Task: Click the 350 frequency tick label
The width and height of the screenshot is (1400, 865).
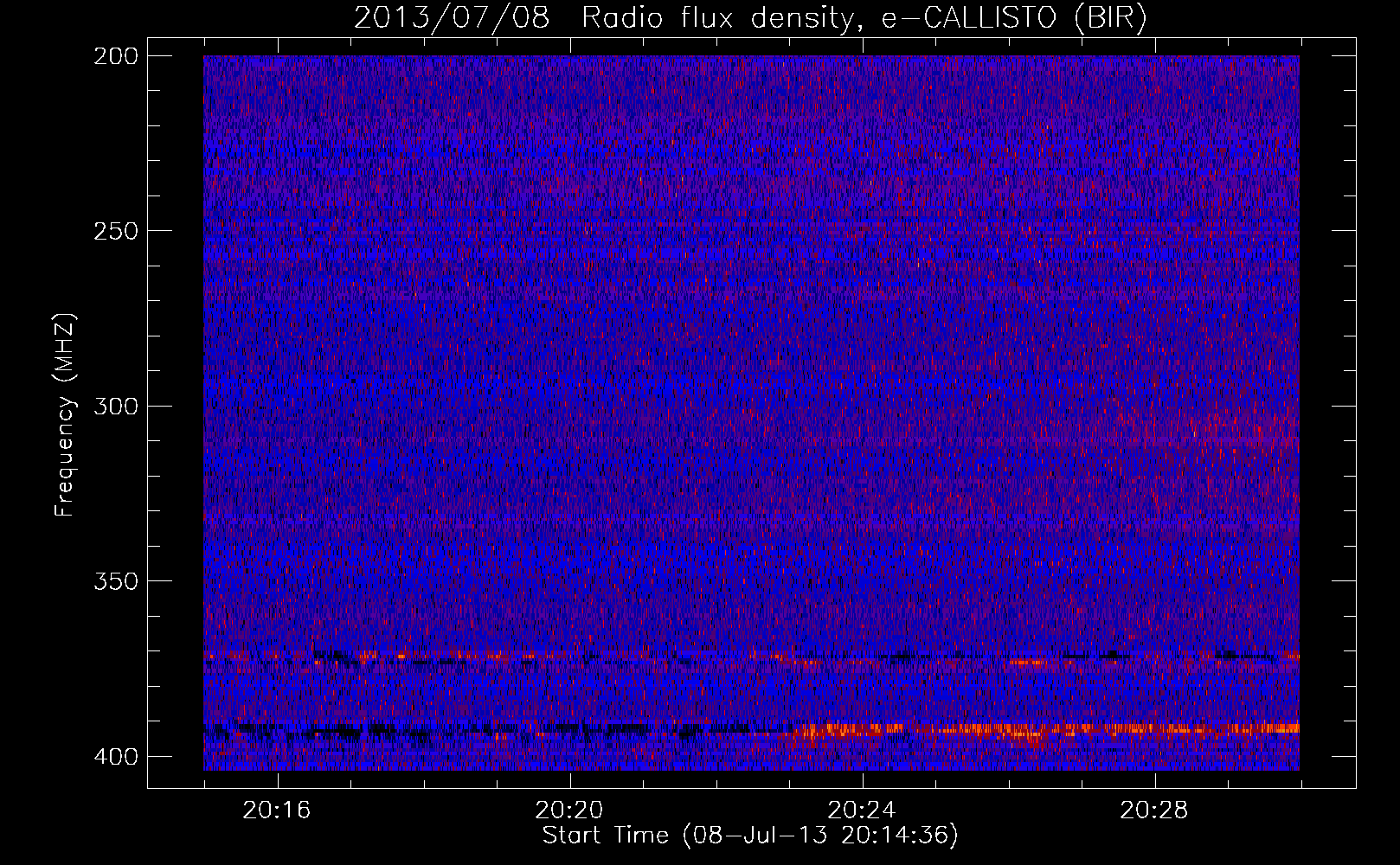Action: [x=115, y=581]
